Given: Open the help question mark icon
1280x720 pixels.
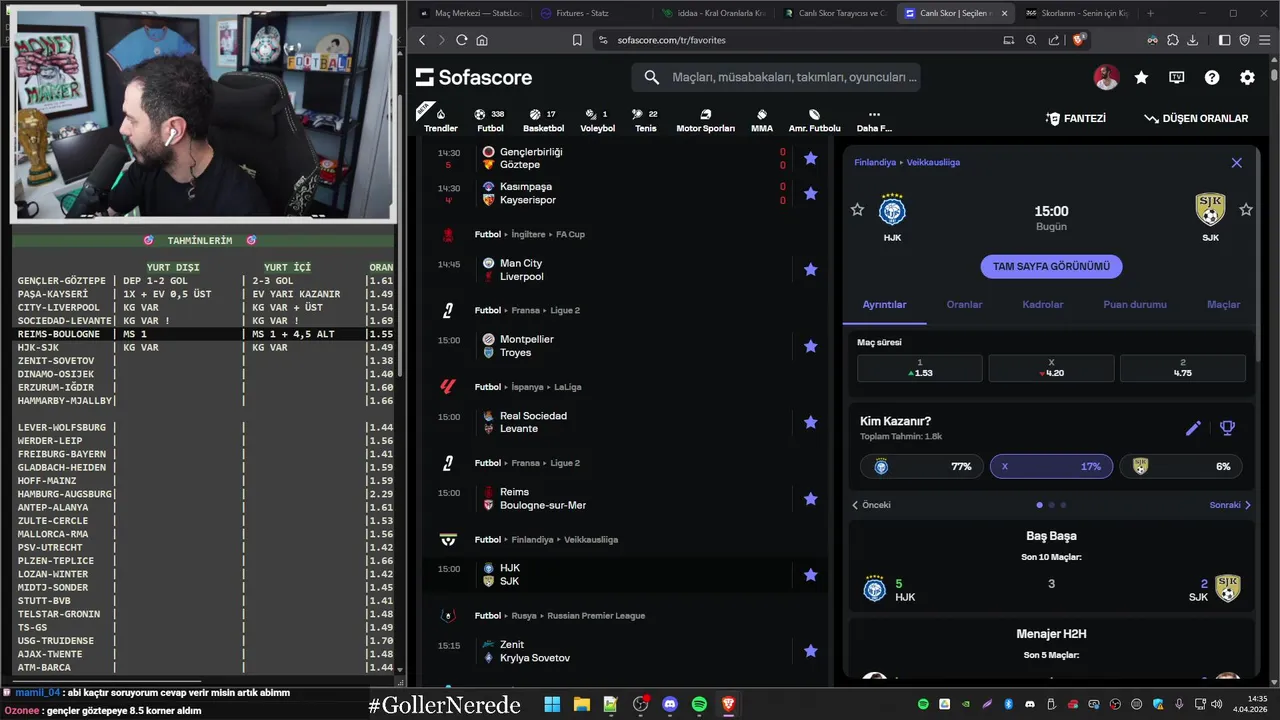Looking at the screenshot, I should [x=1212, y=77].
